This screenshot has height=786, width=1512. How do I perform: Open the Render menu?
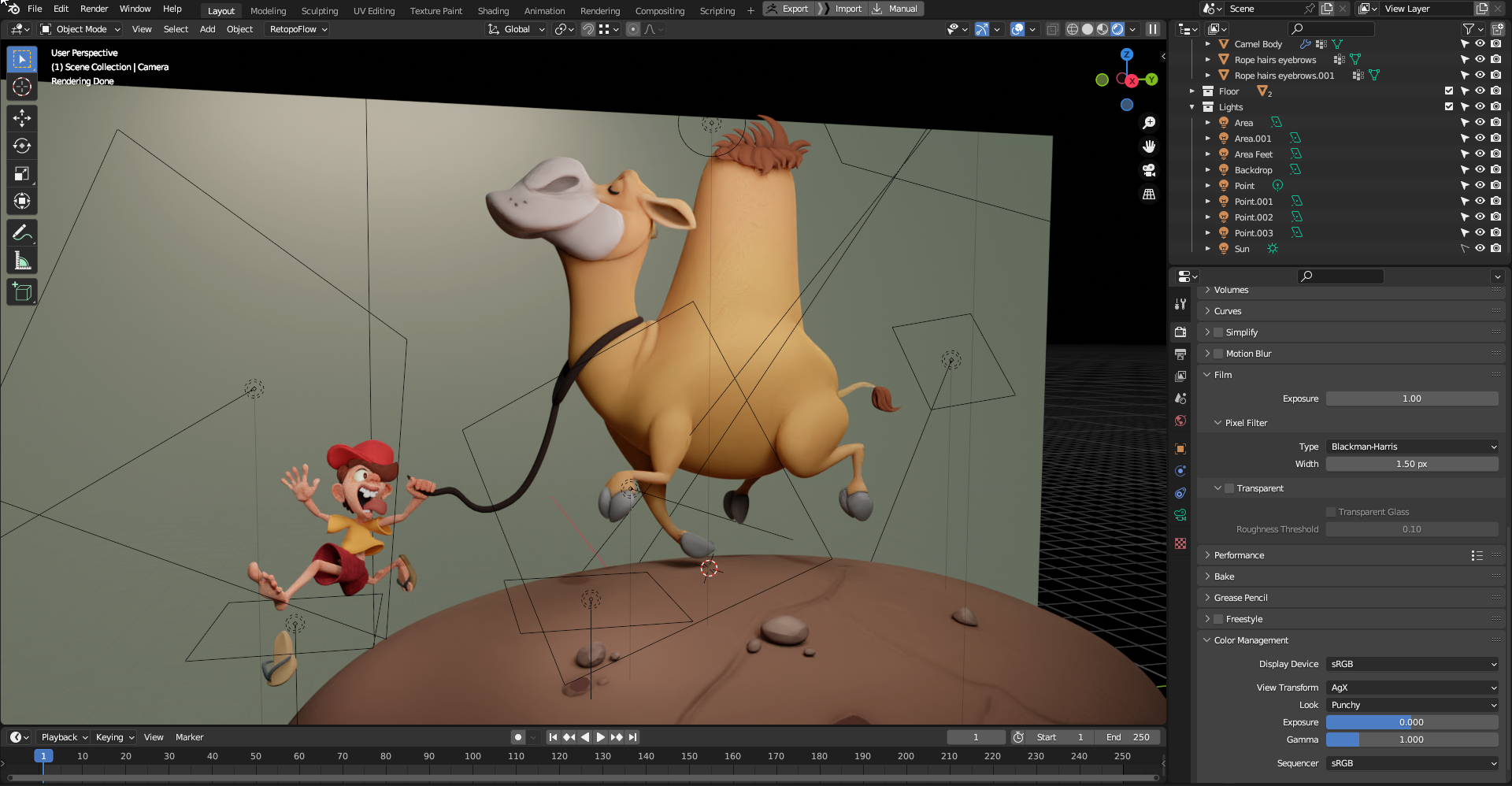tap(94, 9)
